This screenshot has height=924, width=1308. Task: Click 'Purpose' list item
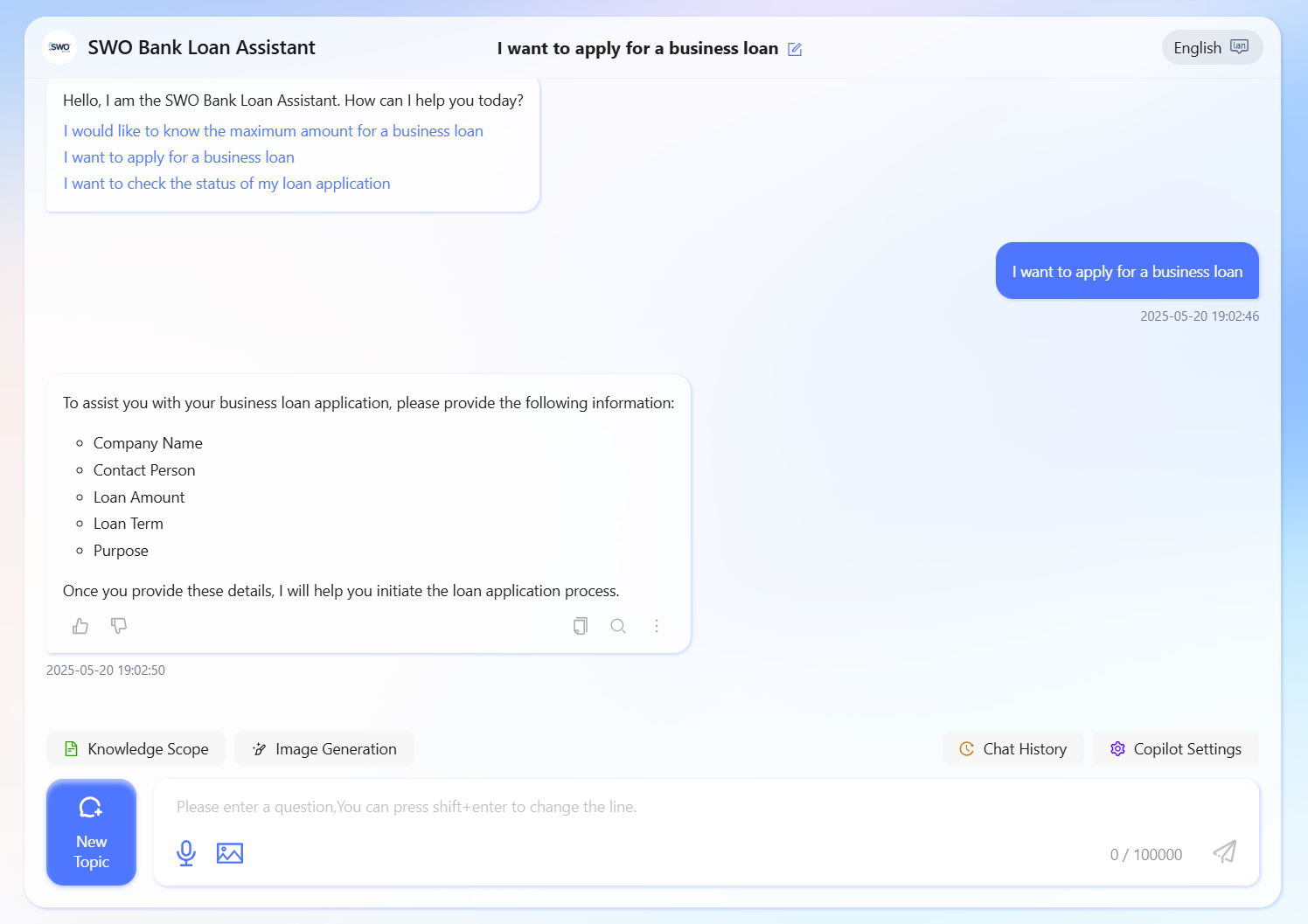[x=121, y=551]
